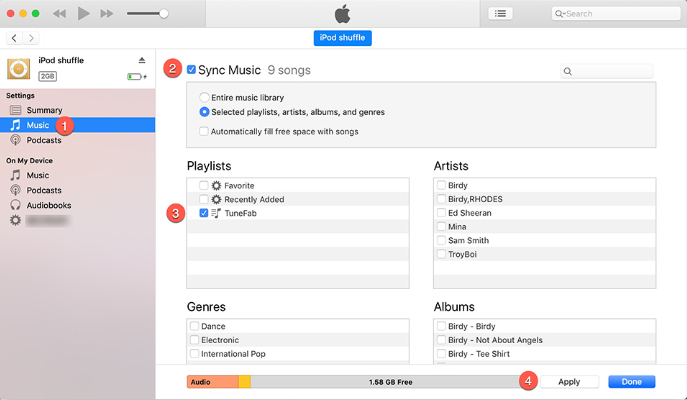Check the Birdy artist

(x=441, y=185)
